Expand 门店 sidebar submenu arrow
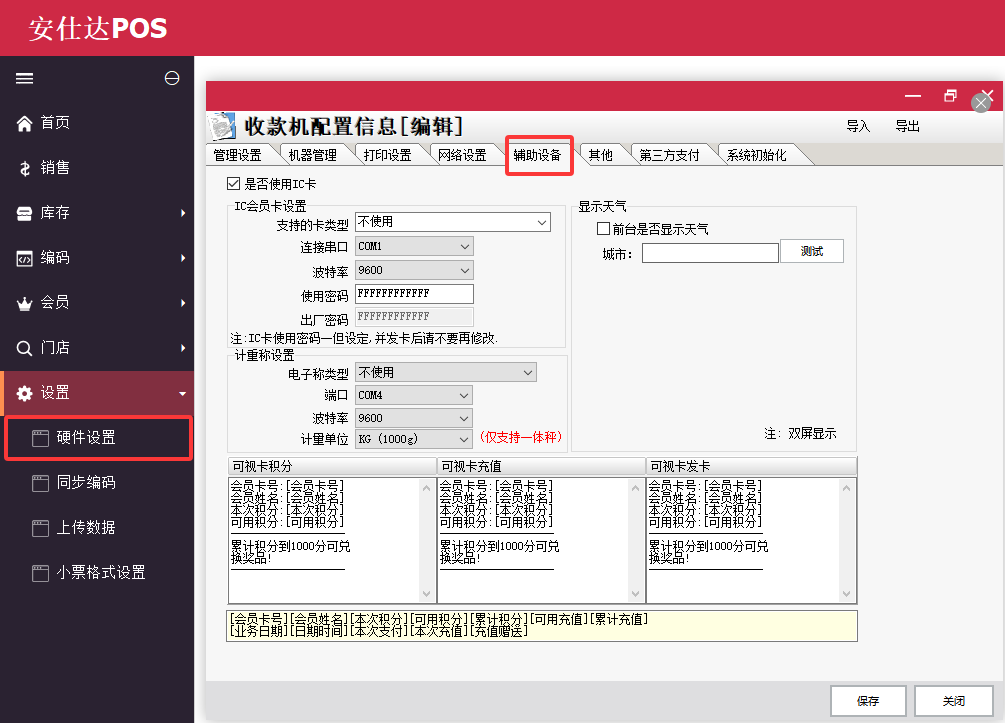Screen dimensions: 1005x723 click(183, 348)
